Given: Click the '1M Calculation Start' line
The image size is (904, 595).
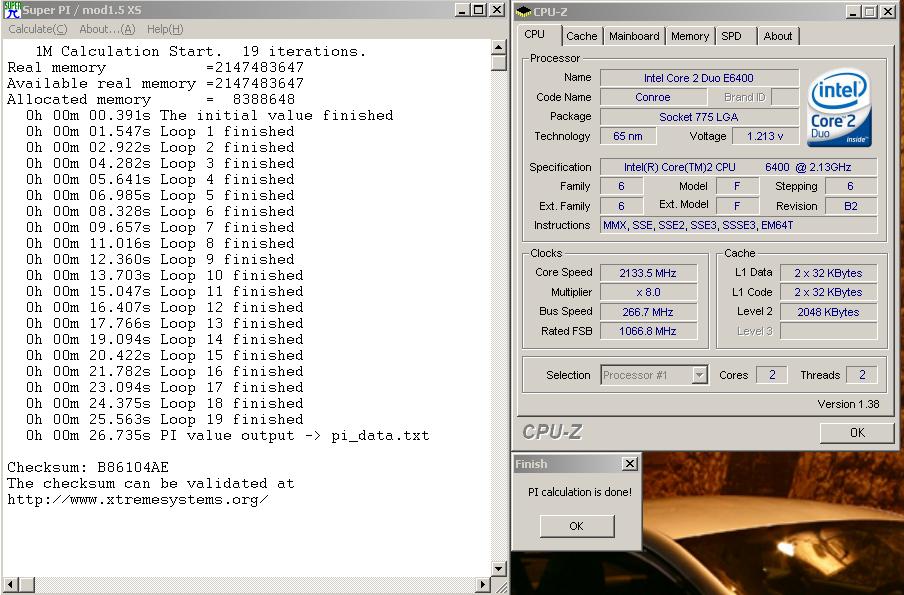Looking at the screenshot, I should (201, 51).
